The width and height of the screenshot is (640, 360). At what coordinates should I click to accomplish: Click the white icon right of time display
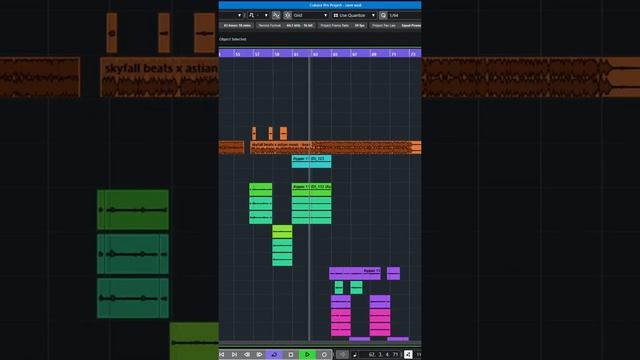tap(408, 355)
